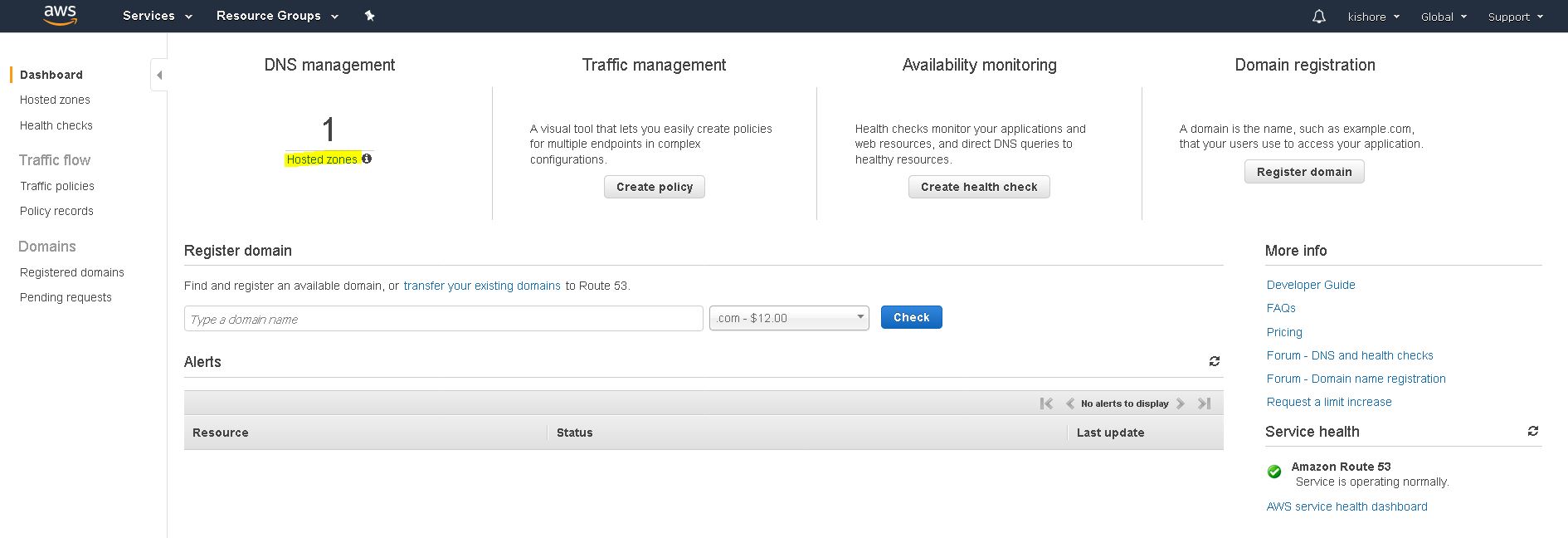Follow the transfer your existing domains link

[x=481, y=286]
